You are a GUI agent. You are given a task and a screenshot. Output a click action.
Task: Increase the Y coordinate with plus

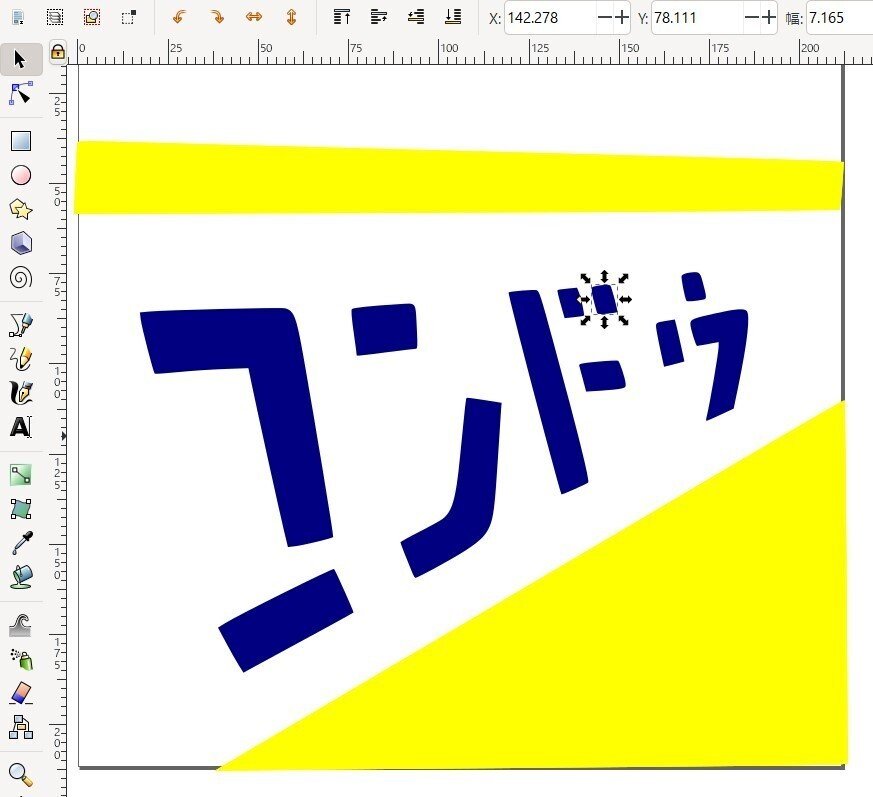pyautogui.click(x=768, y=18)
